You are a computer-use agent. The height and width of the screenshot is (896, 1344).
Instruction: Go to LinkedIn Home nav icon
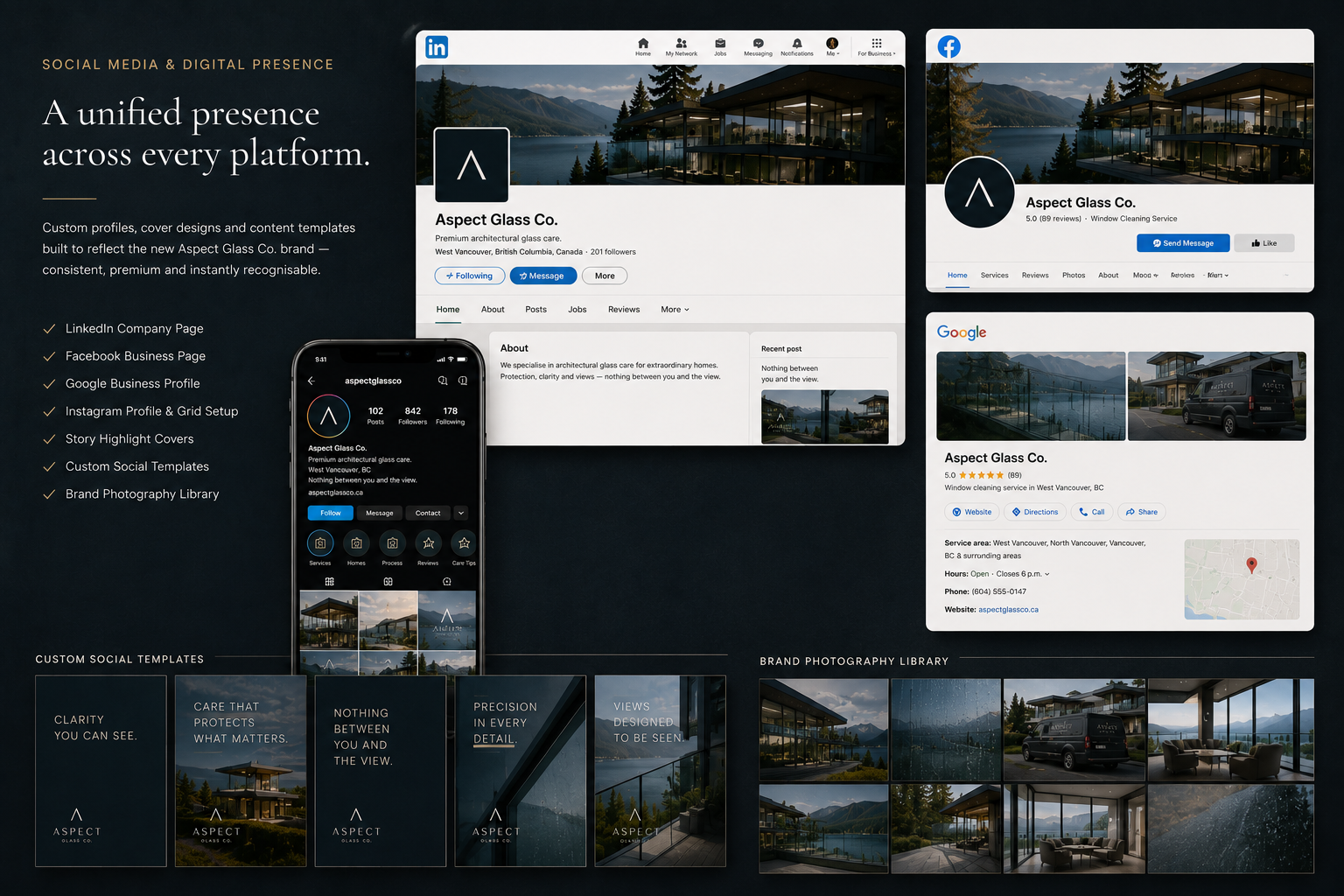coord(643,47)
